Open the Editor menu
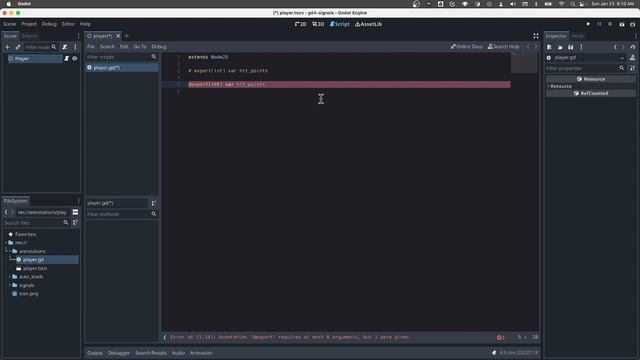 tap(68, 24)
